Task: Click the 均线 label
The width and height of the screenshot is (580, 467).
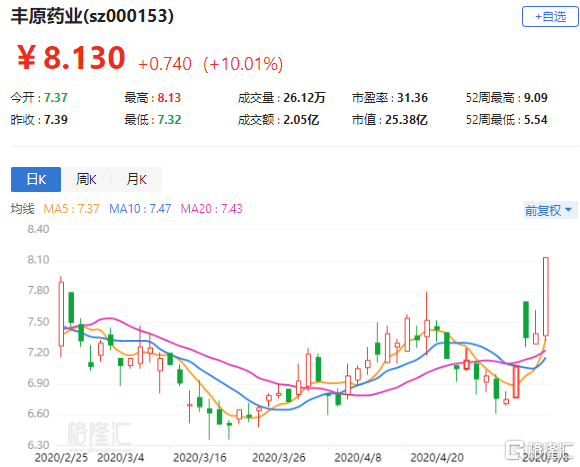Action: point(23,209)
